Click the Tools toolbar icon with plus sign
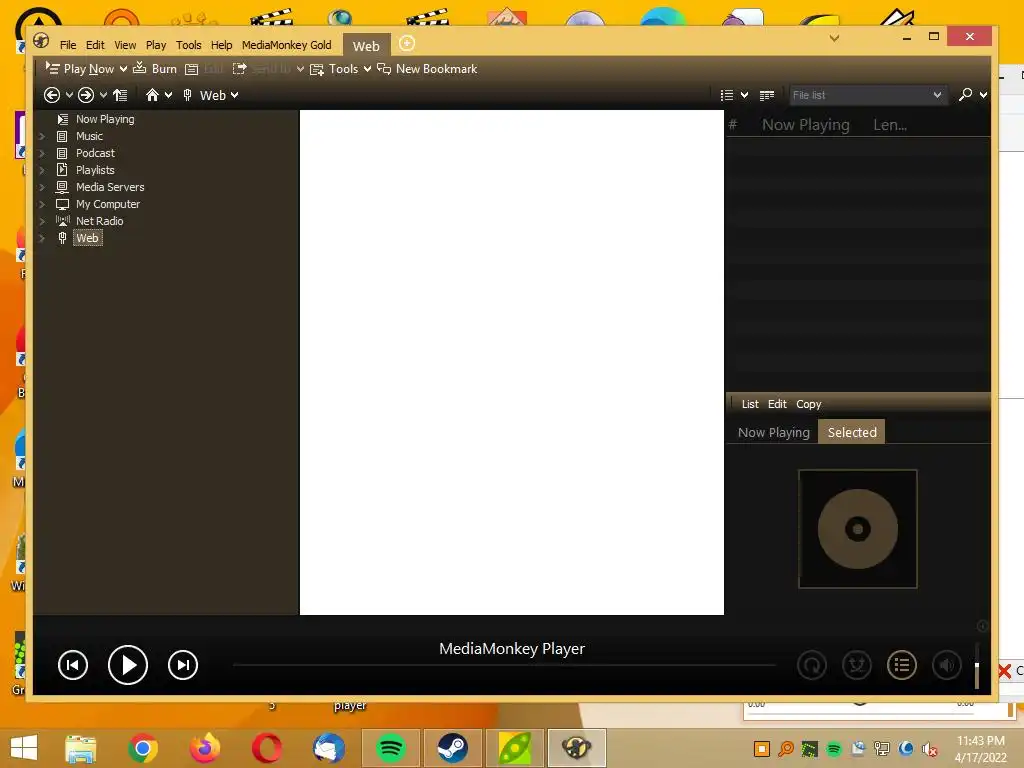 tap(317, 69)
